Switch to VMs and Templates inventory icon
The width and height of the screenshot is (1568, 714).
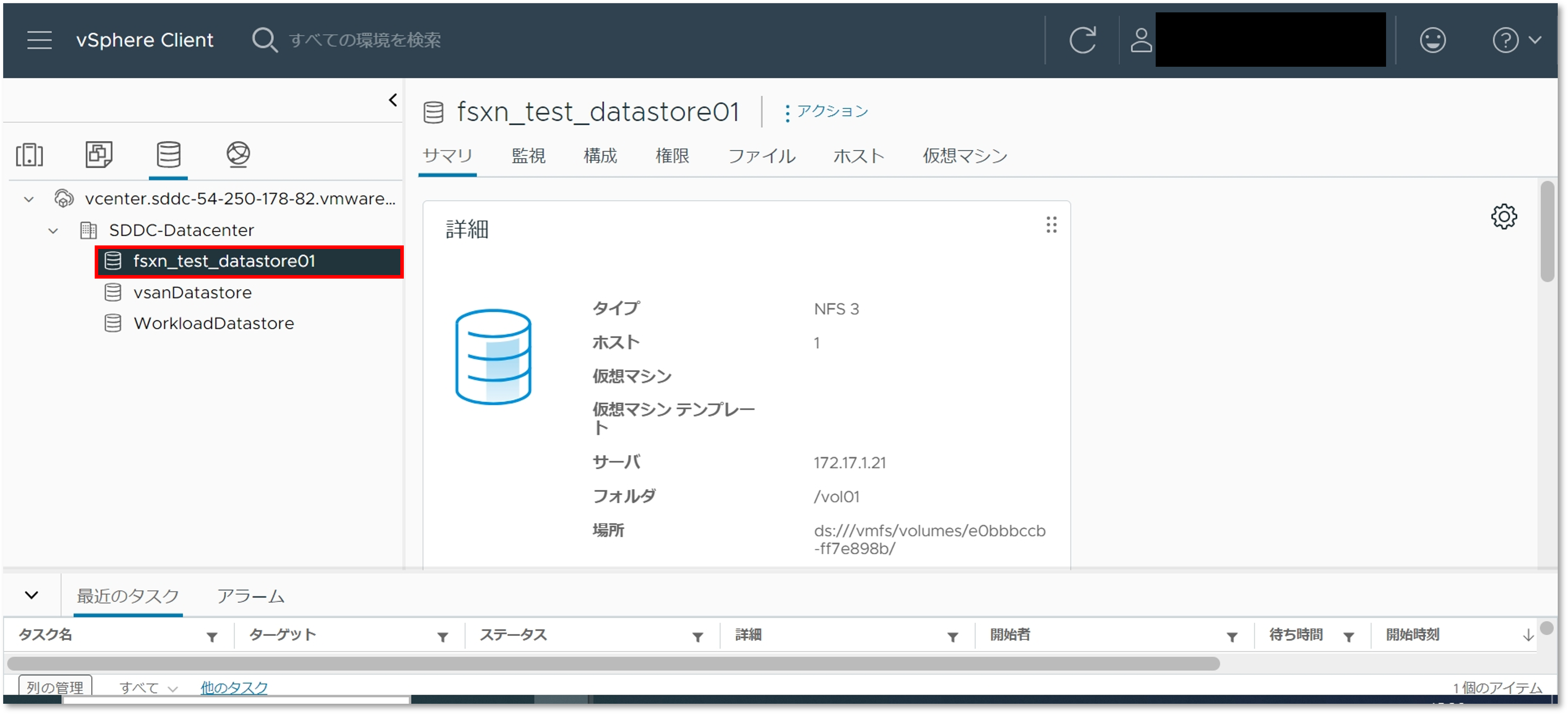[x=99, y=154]
